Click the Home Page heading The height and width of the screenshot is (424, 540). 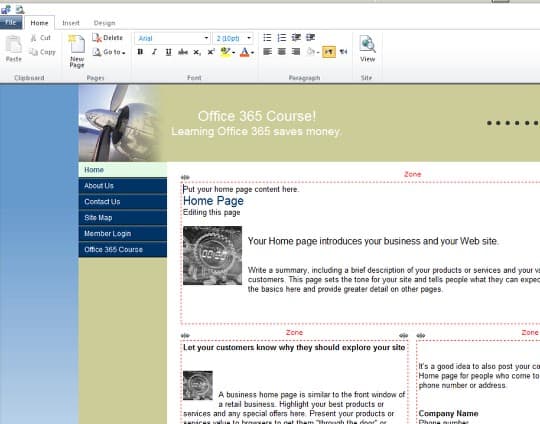tap(213, 201)
